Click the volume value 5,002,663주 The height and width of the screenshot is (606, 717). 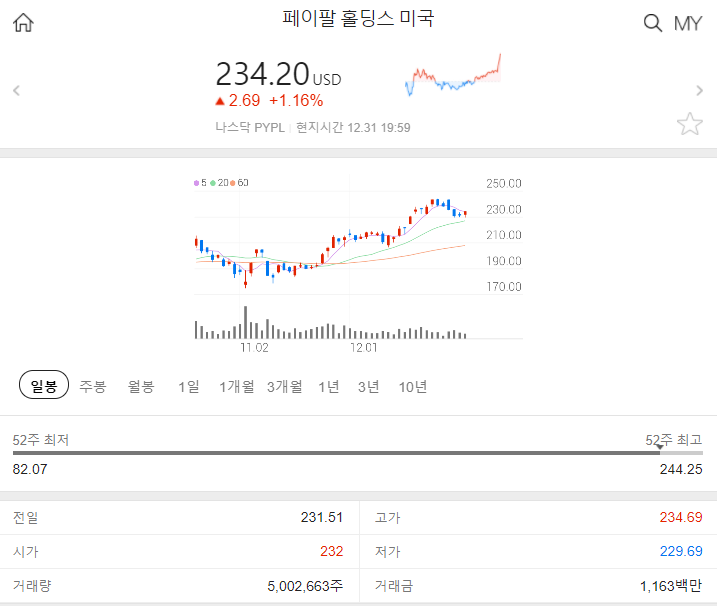point(305,586)
